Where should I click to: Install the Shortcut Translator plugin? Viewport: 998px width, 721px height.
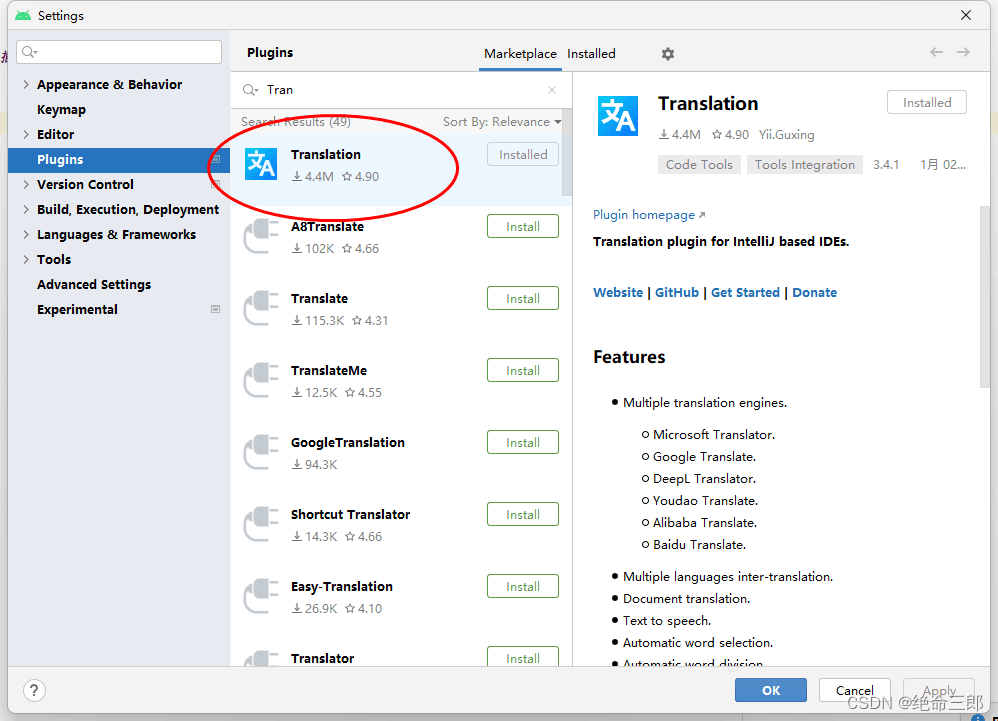coord(523,514)
